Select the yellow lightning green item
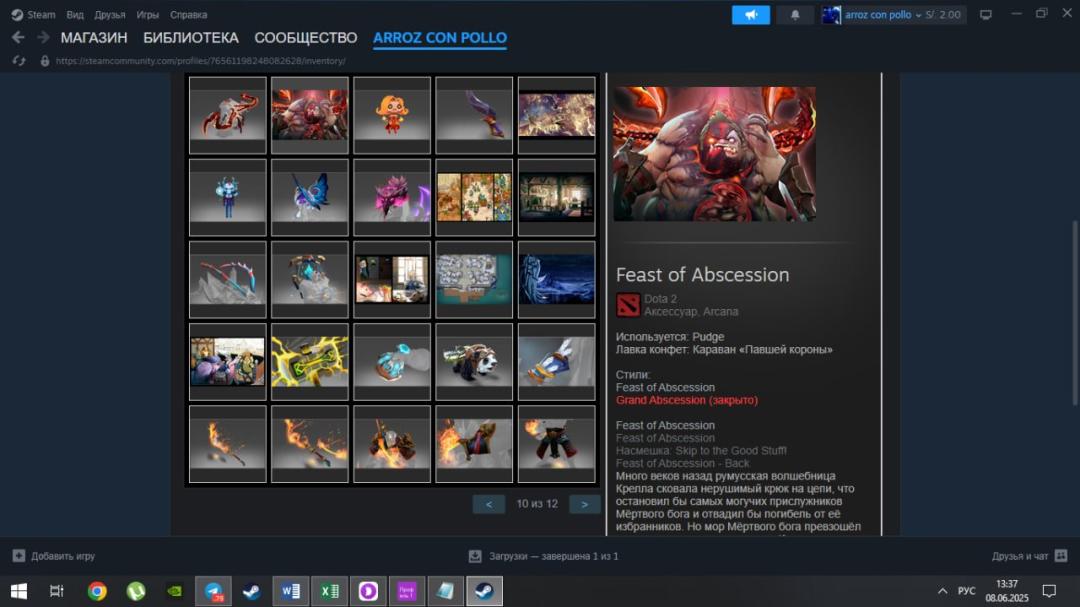The height and width of the screenshot is (607, 1080). (310, 362)
